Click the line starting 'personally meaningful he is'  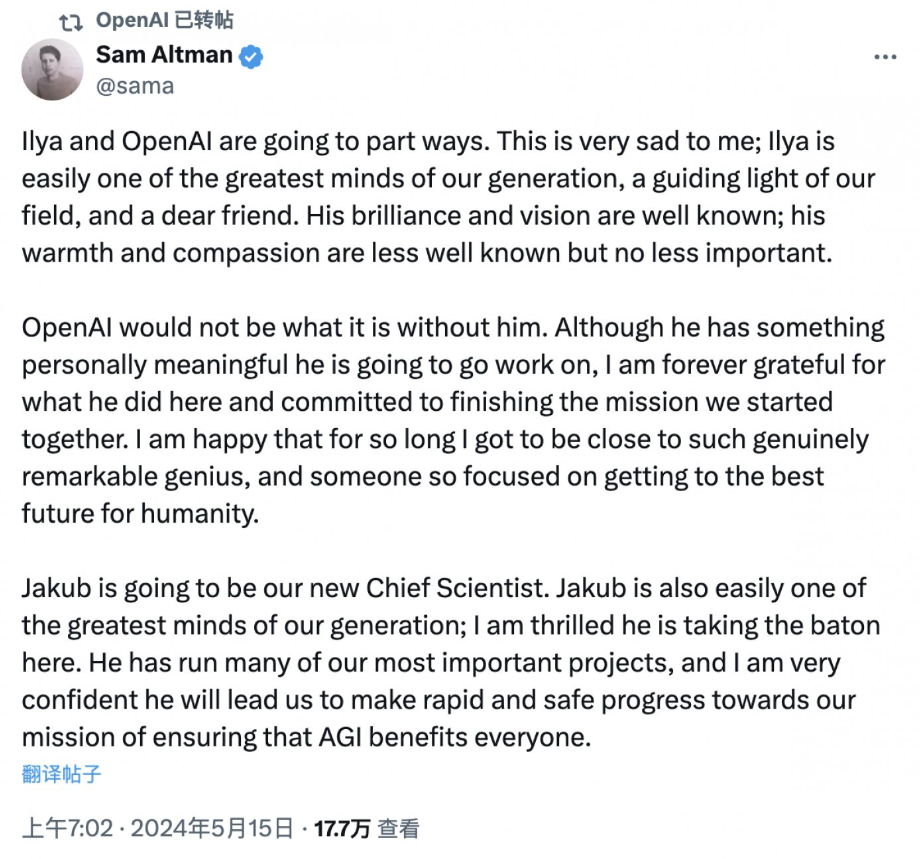[454, 365]
